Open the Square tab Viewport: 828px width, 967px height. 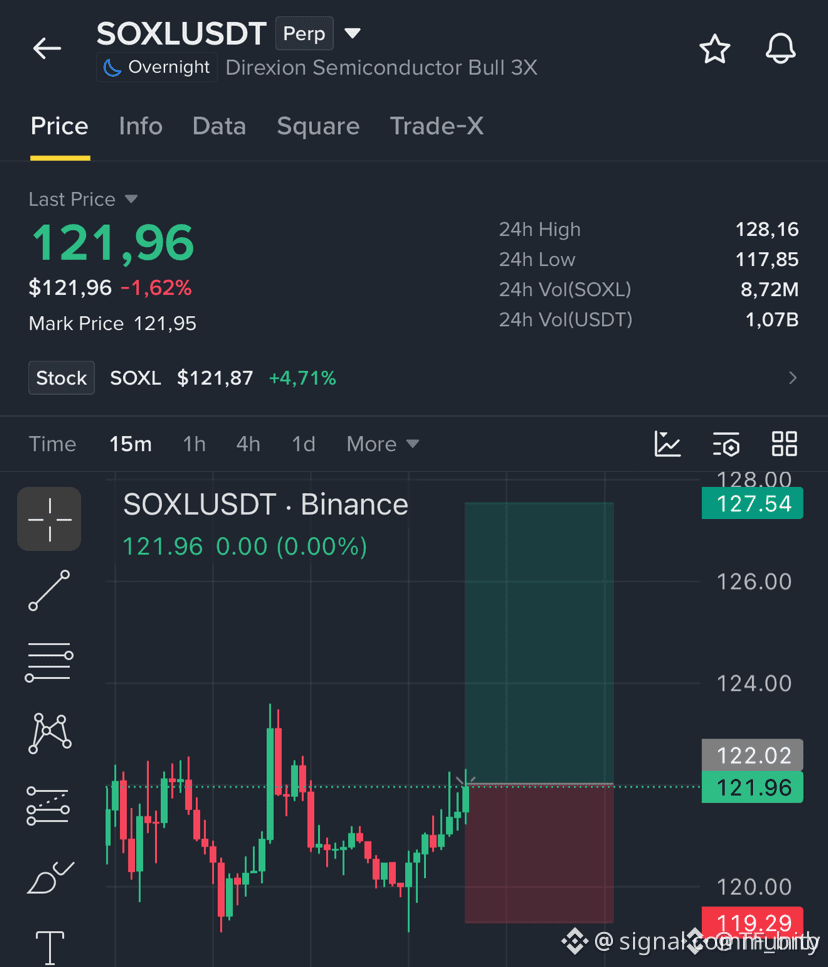[318, 126]
